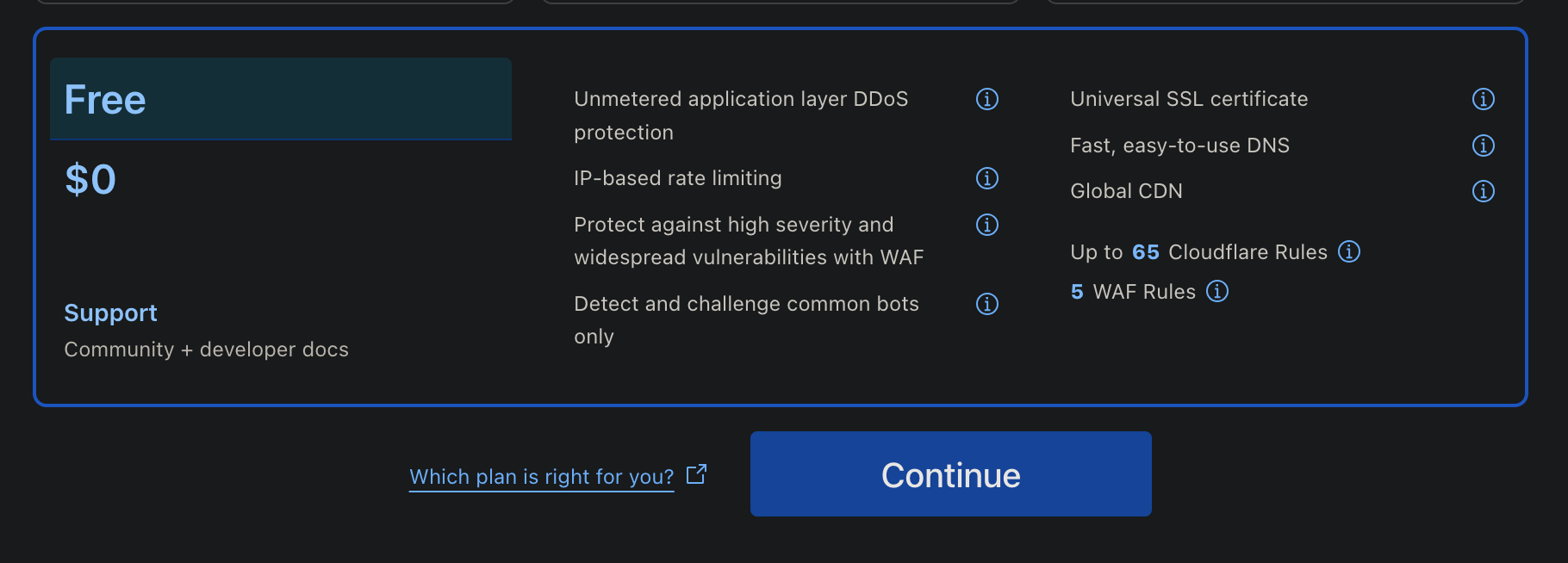This screenshot has width=1568, height=563.
Task: Click the Support heading on the Free card
Action: click(x=110, y=312)
